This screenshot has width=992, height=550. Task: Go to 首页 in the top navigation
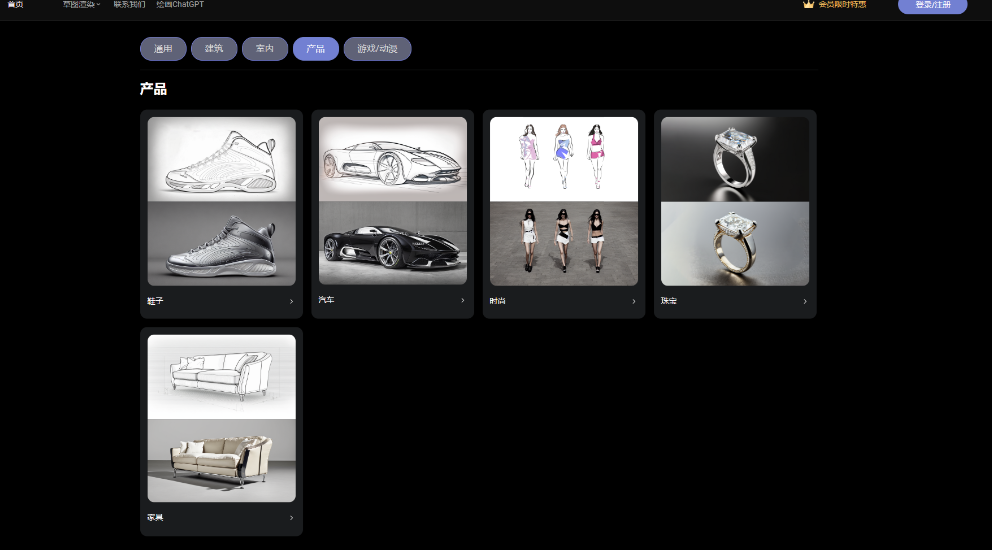click(x=15, y=5)
